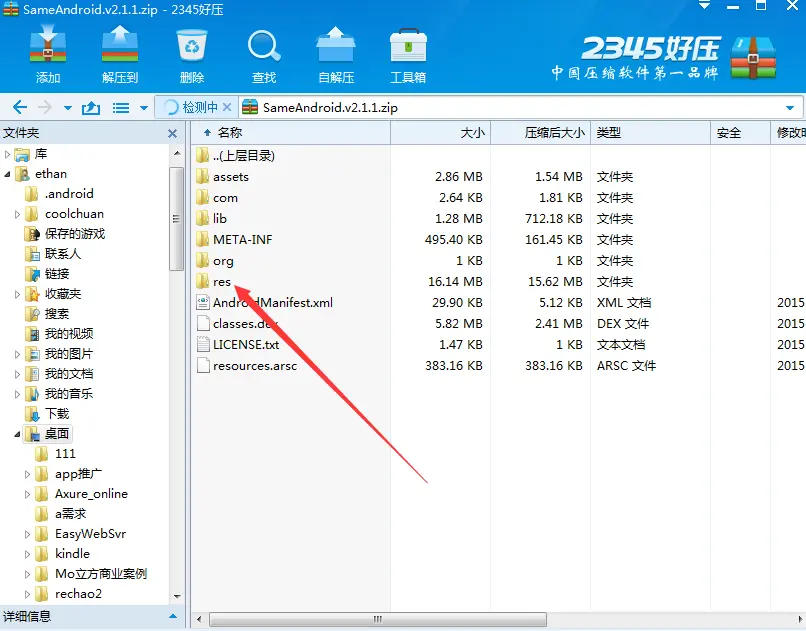The width and height of the screenshot is (806, 631).
Task: Select 搜索 in the folder tree
Action: click(x=47, y=314)
